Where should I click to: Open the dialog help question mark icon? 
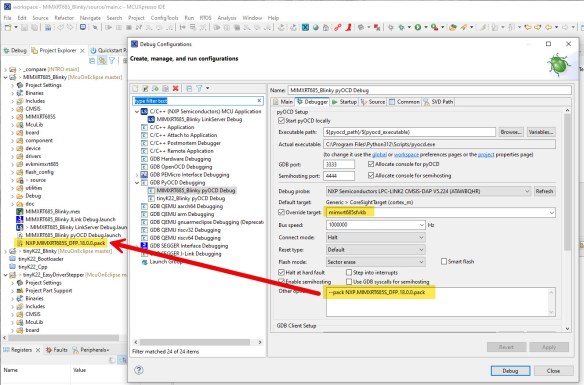point(139,370)
